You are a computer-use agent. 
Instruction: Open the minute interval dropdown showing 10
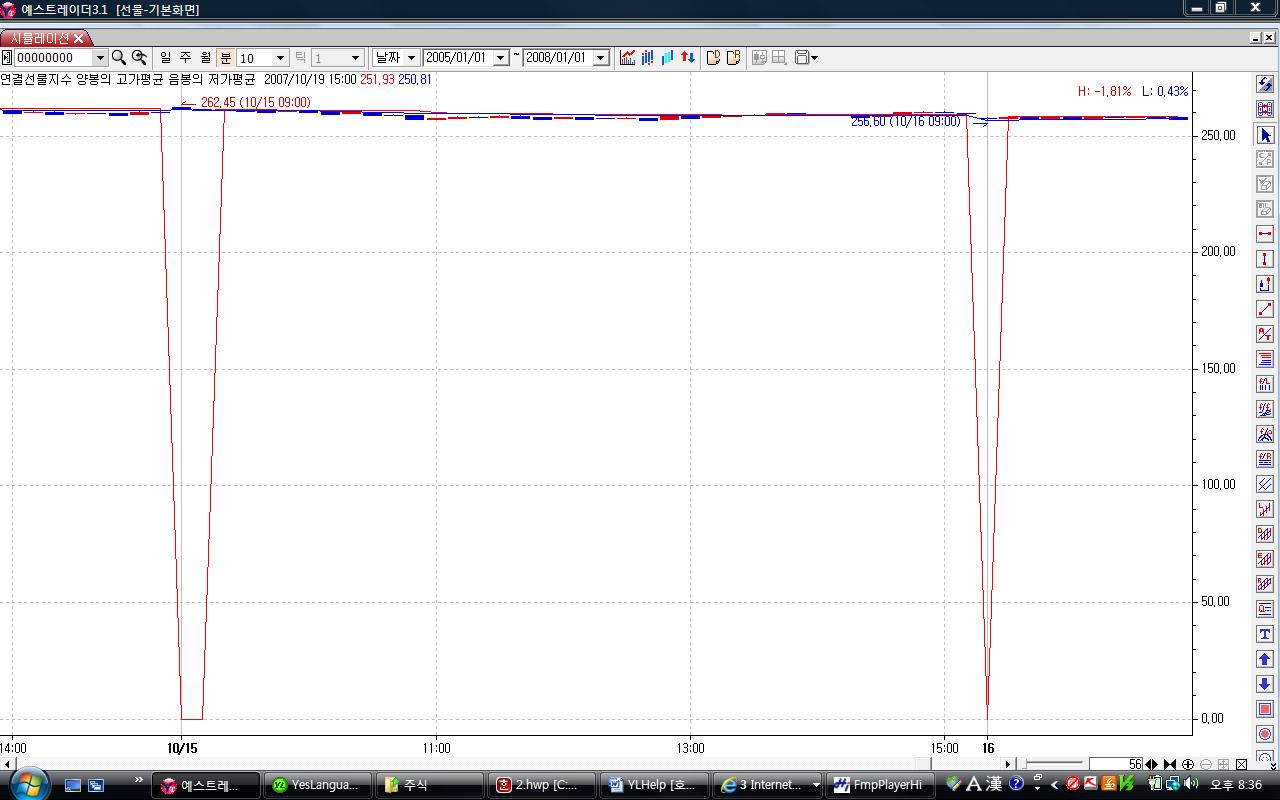coord(281,58)
